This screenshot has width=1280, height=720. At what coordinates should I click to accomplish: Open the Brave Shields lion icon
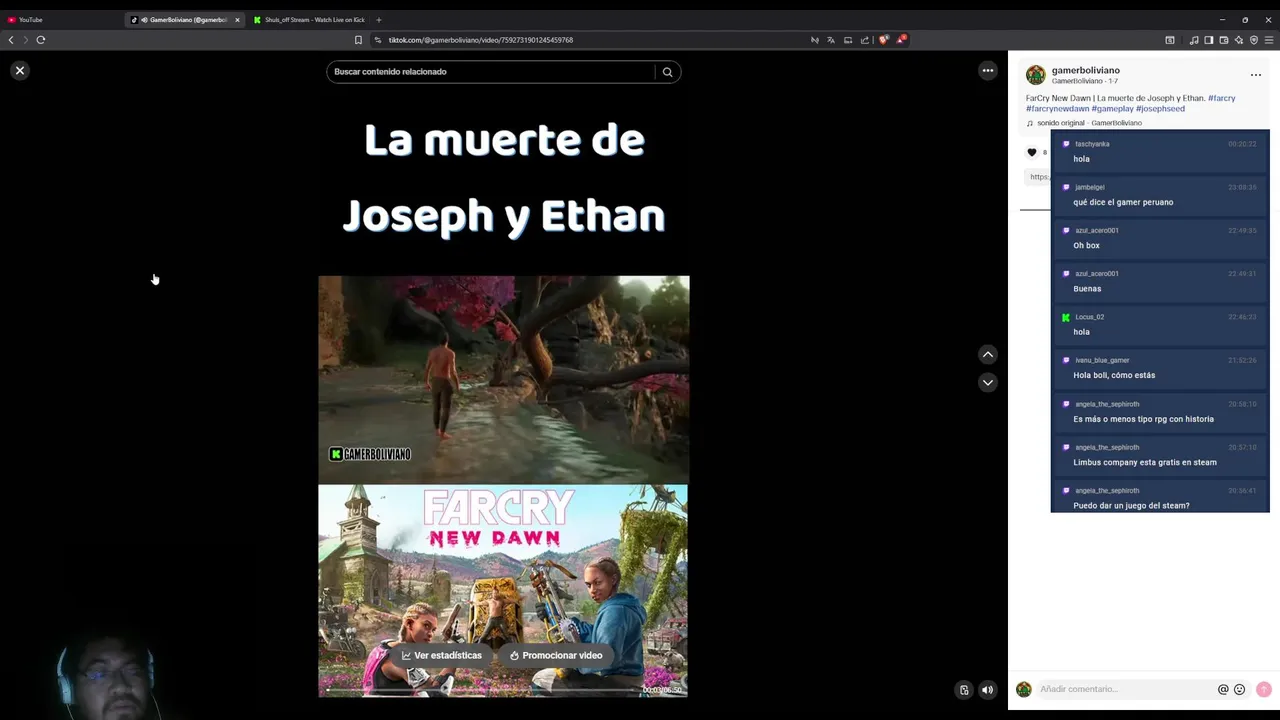point(883,40)
